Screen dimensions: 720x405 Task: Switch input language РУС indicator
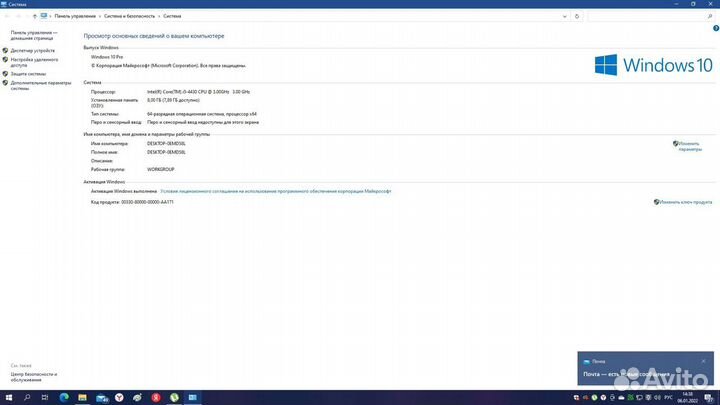click(669, 398)
